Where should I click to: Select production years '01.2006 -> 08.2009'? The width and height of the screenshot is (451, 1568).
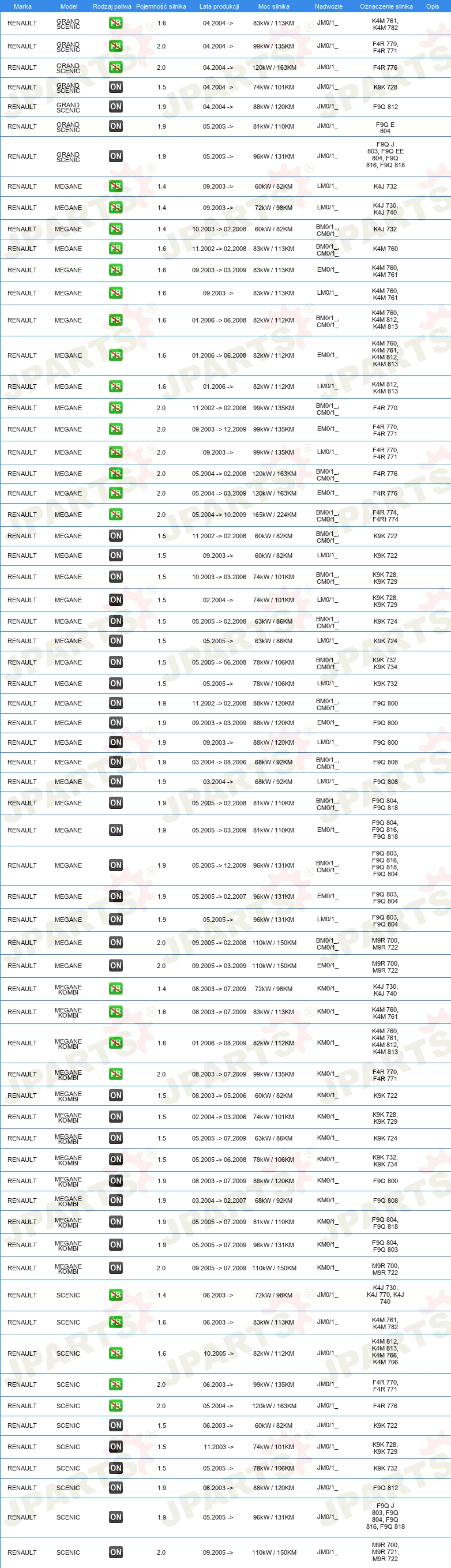(219, 1043)
